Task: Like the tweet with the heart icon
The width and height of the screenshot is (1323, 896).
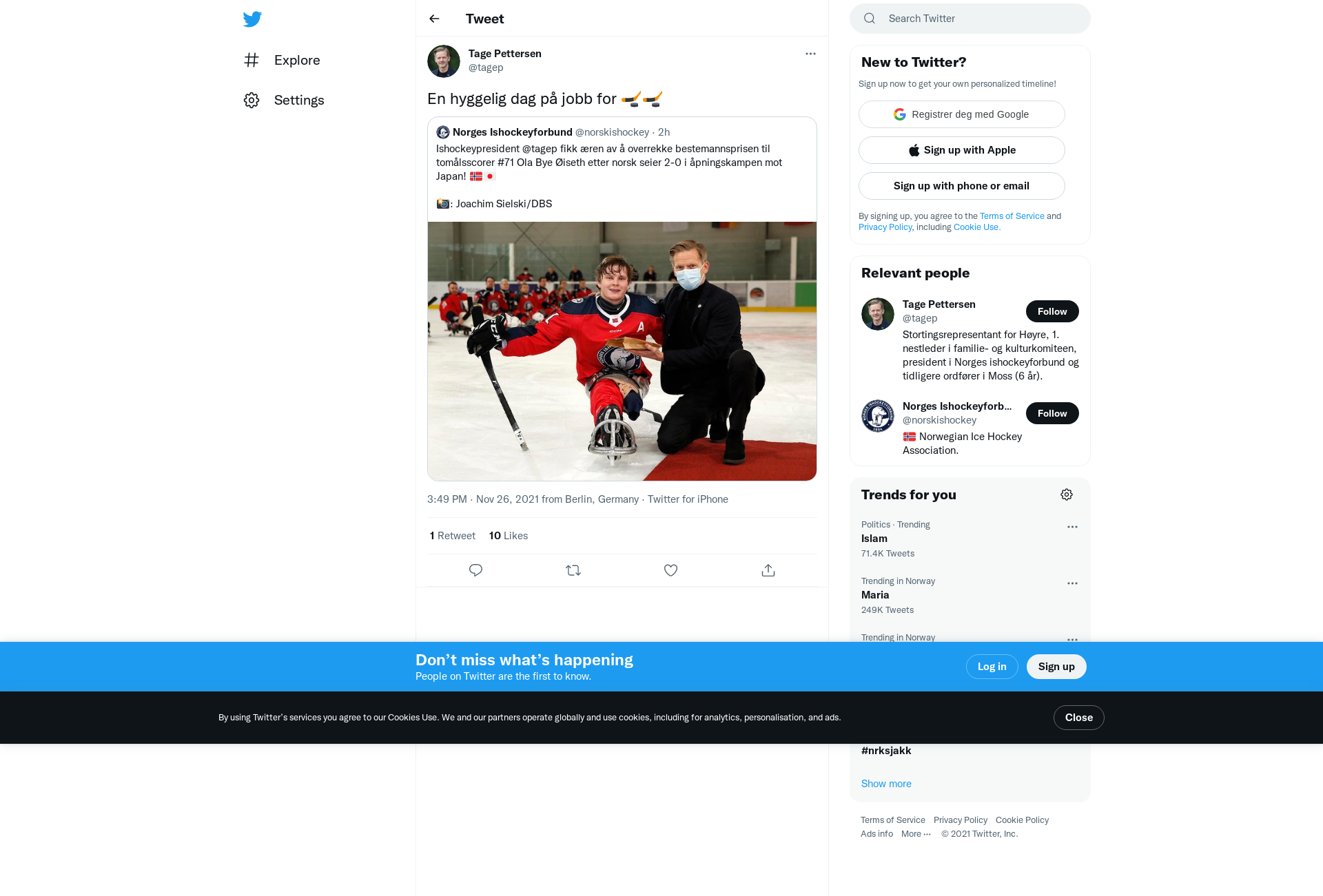Action: pos(670,570)
